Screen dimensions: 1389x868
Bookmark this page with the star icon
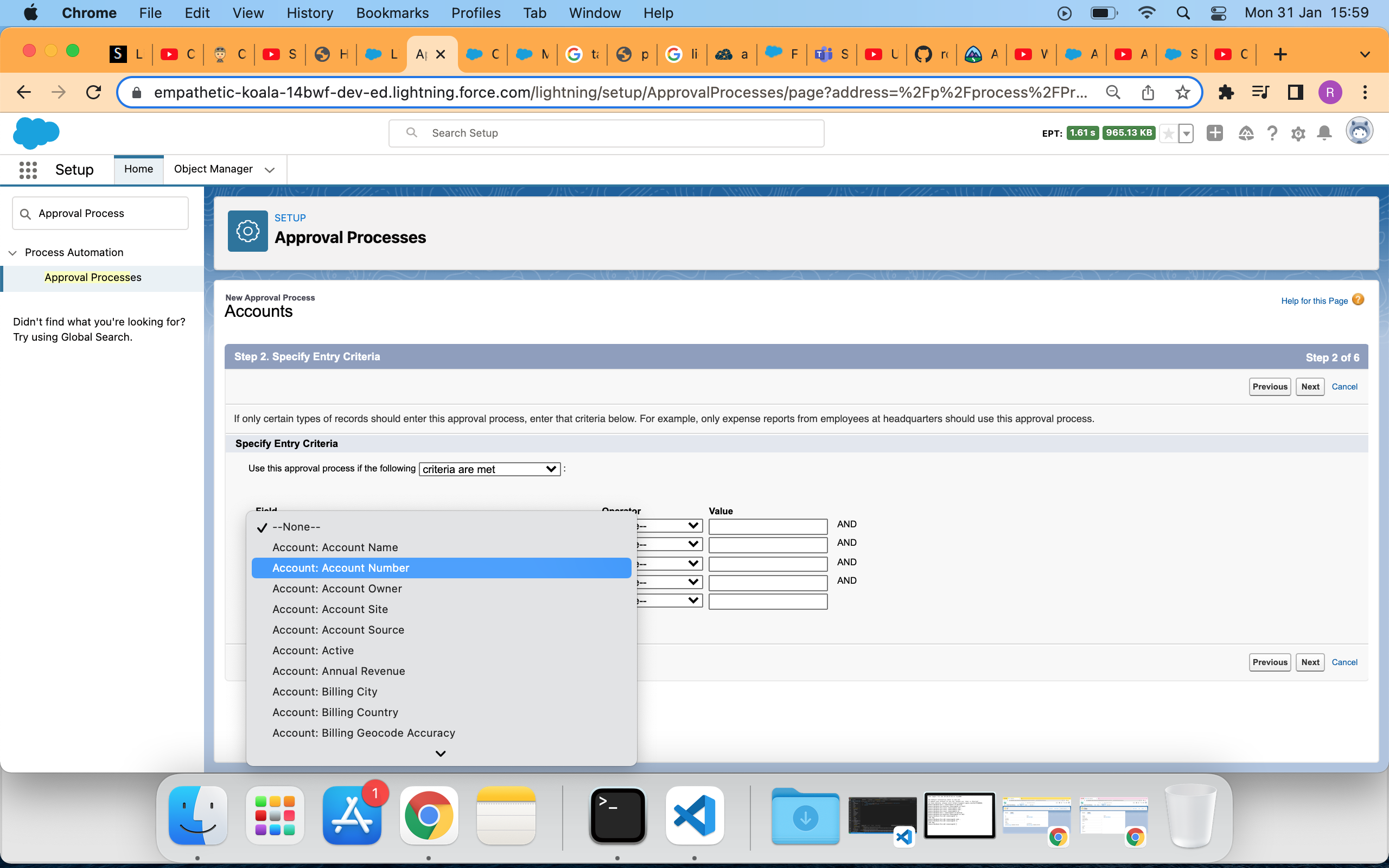(1182, 92)
